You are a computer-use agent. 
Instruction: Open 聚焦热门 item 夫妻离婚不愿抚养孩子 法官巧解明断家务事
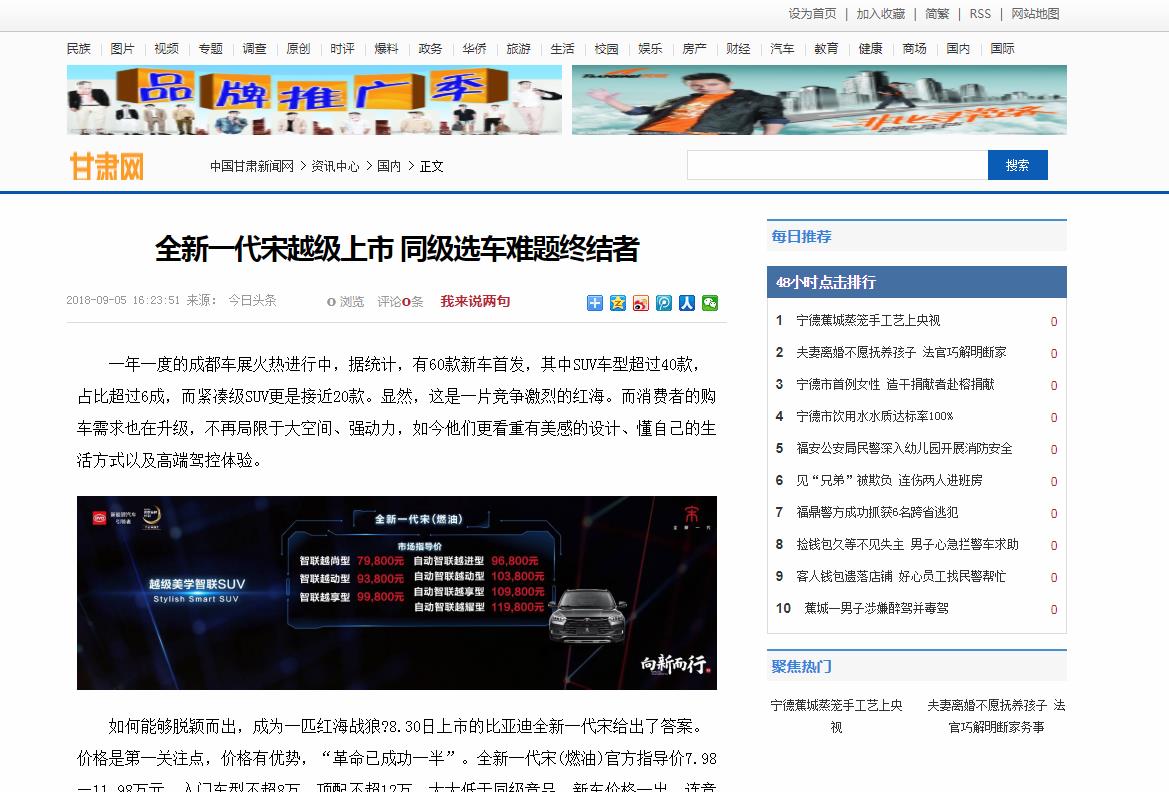(996, 716)
